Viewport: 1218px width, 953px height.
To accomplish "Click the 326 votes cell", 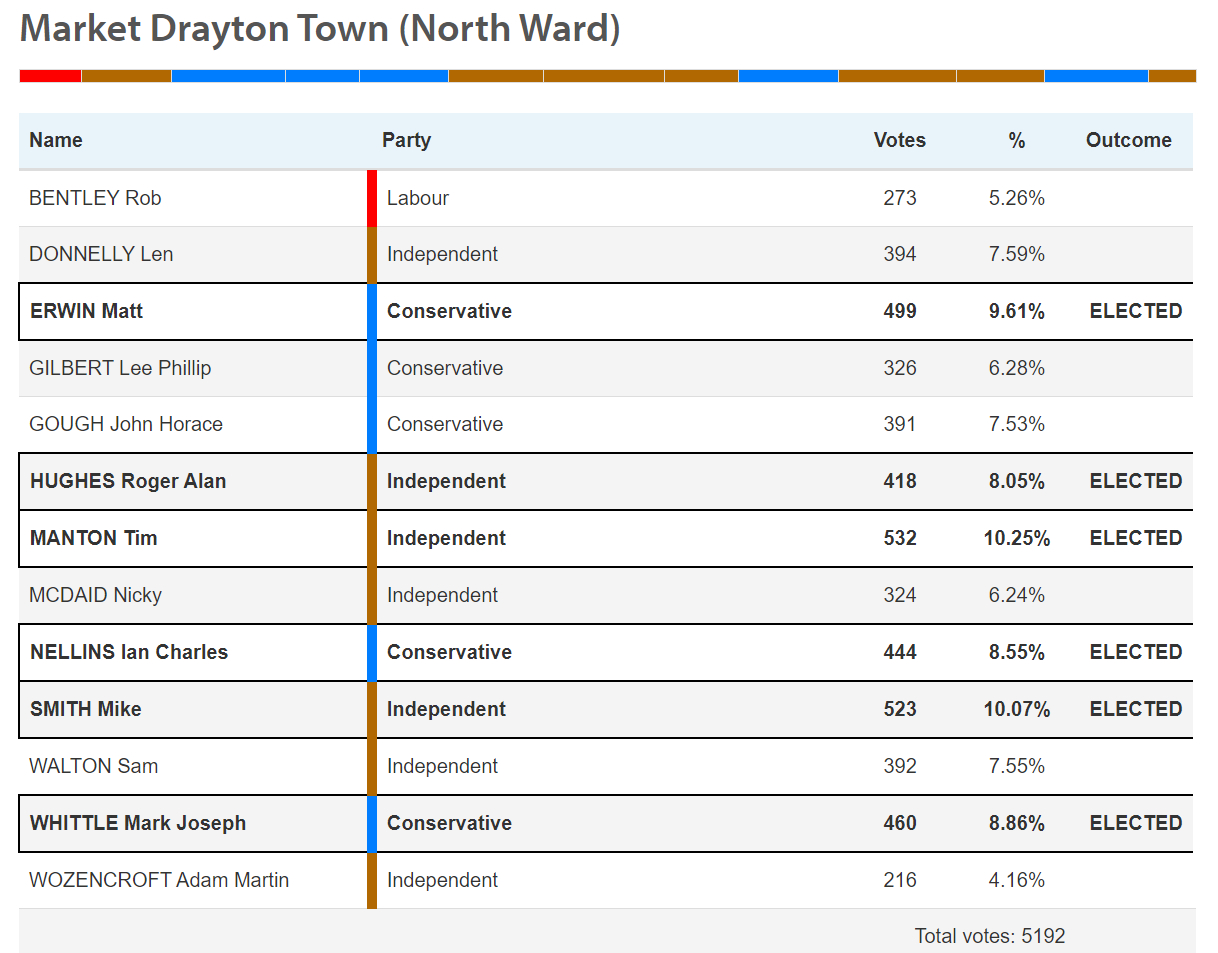I will pyautogui.click(x=900, y=368).
